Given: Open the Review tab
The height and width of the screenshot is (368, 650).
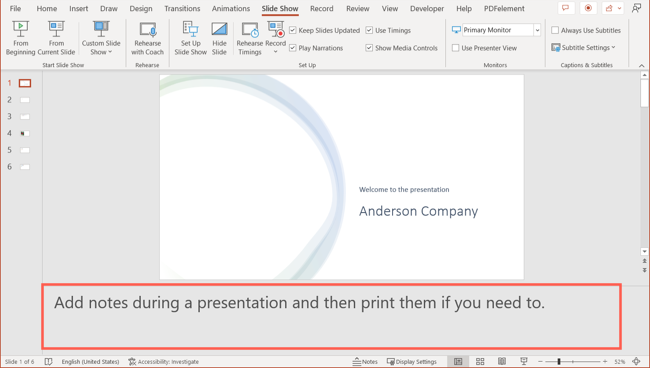Looking at the screenshot, I should (358, 8).
